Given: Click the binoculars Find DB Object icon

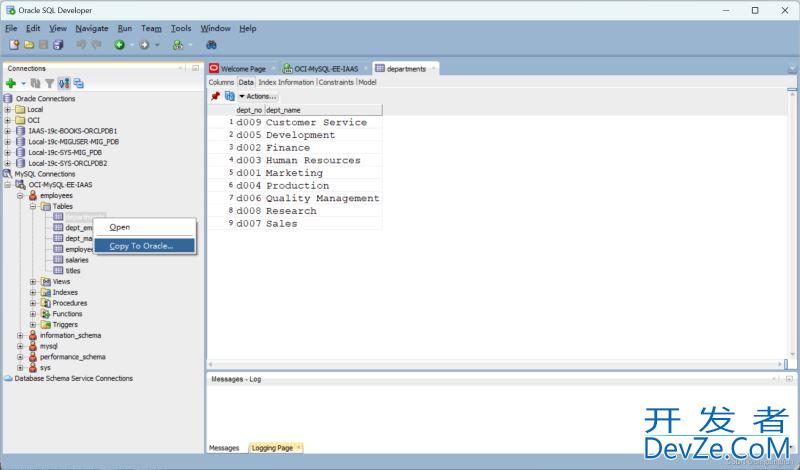Looking at the screenshot, I should coord(211,45).
